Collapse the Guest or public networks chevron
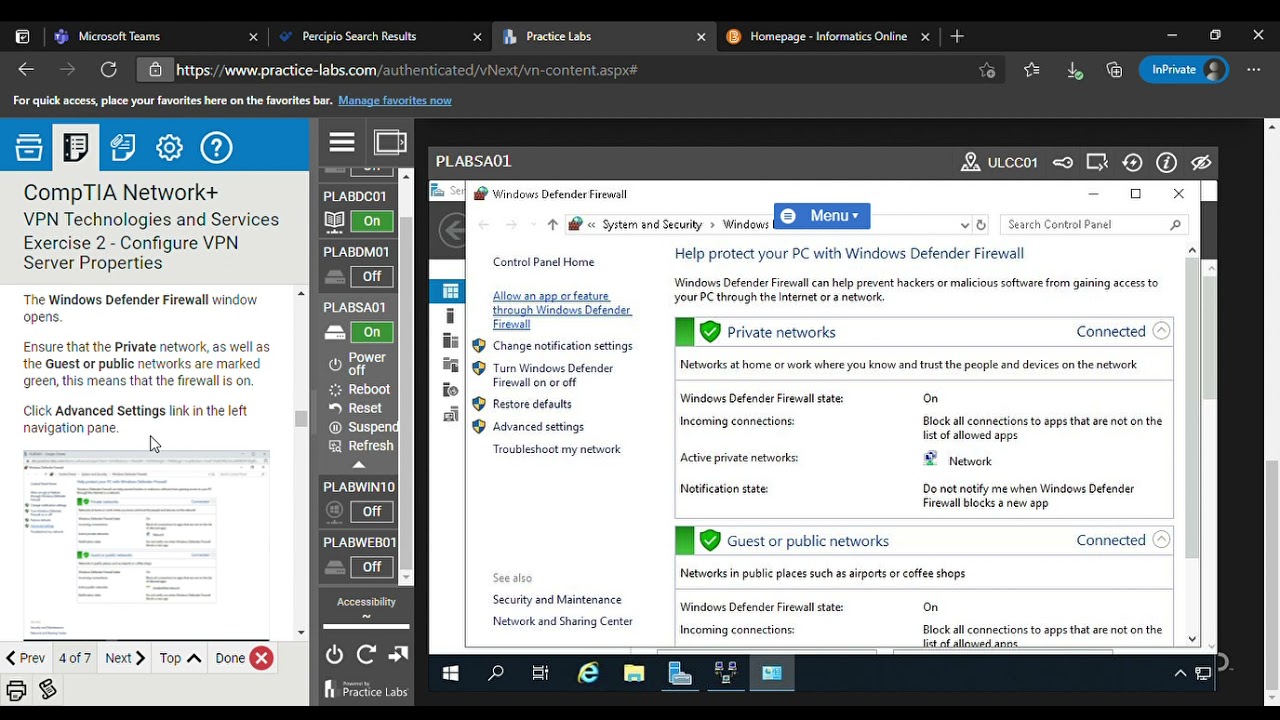 [x=1161, y=540]
